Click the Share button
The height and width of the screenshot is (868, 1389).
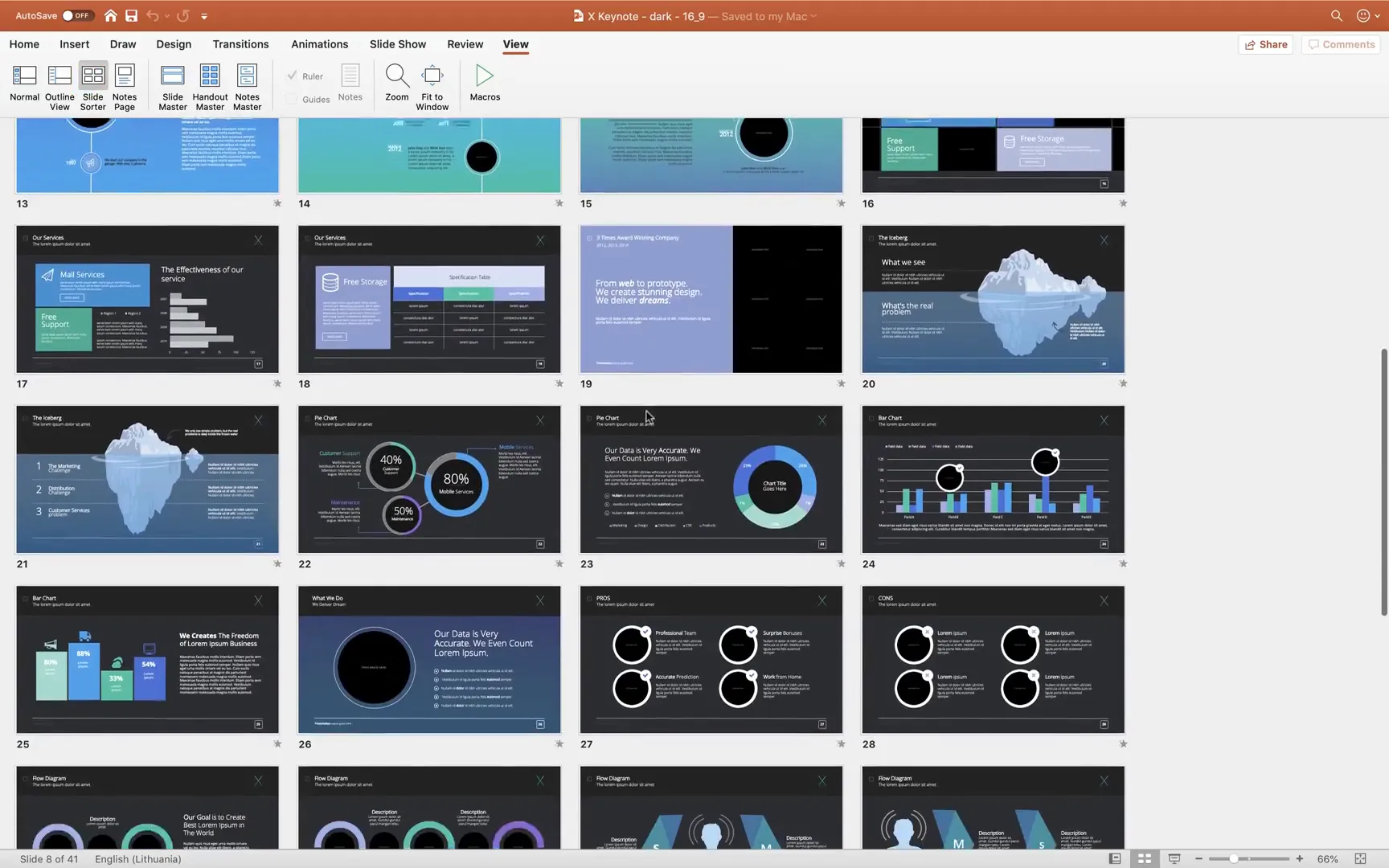point(1265,44)
